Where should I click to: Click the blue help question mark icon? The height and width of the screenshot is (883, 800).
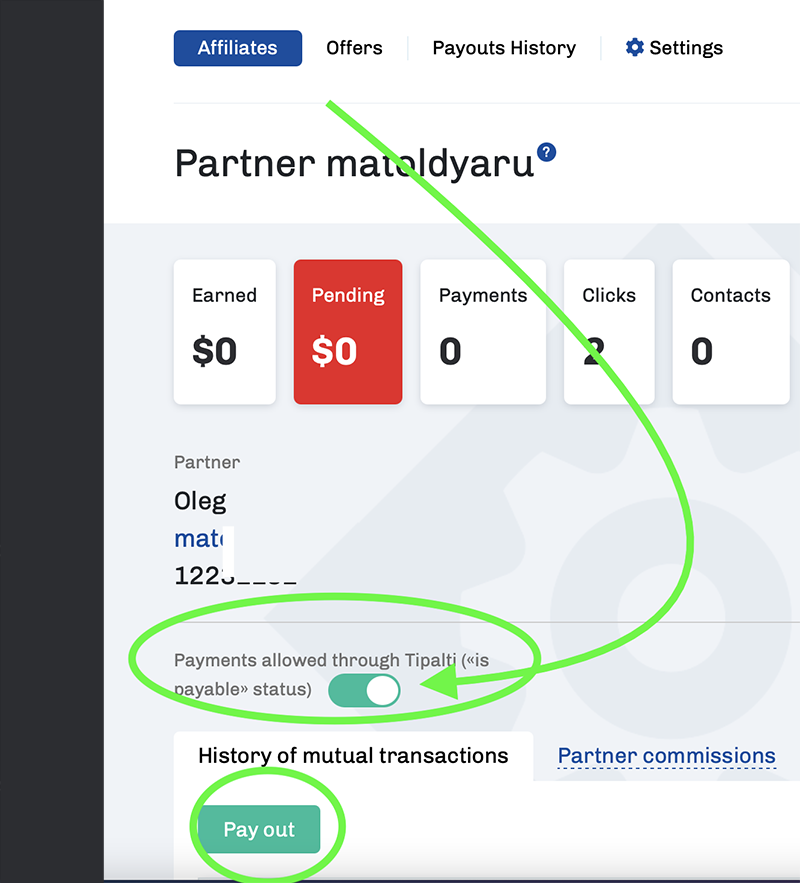point(546,152)
